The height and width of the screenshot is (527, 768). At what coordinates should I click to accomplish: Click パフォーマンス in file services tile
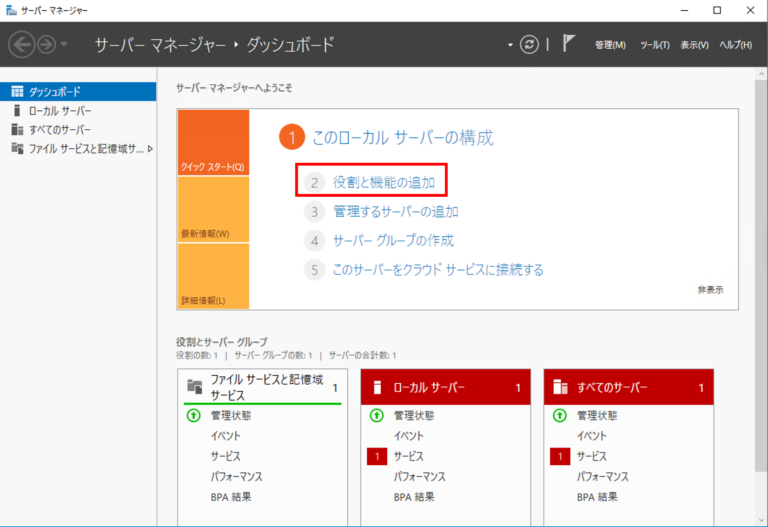[237, 477]
